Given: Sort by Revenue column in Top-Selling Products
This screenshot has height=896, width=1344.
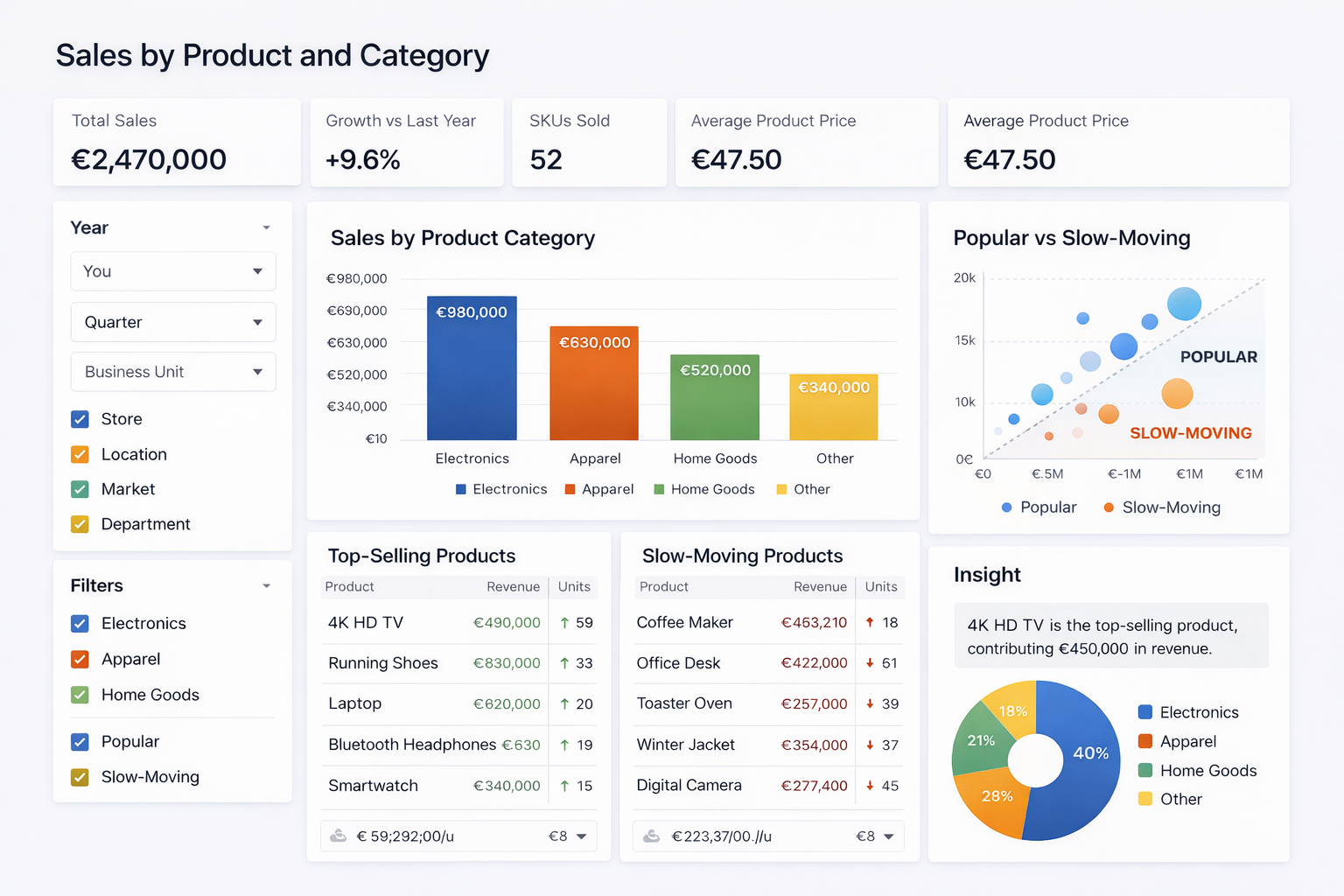Looking at the screenshot, I should [513, 587].
